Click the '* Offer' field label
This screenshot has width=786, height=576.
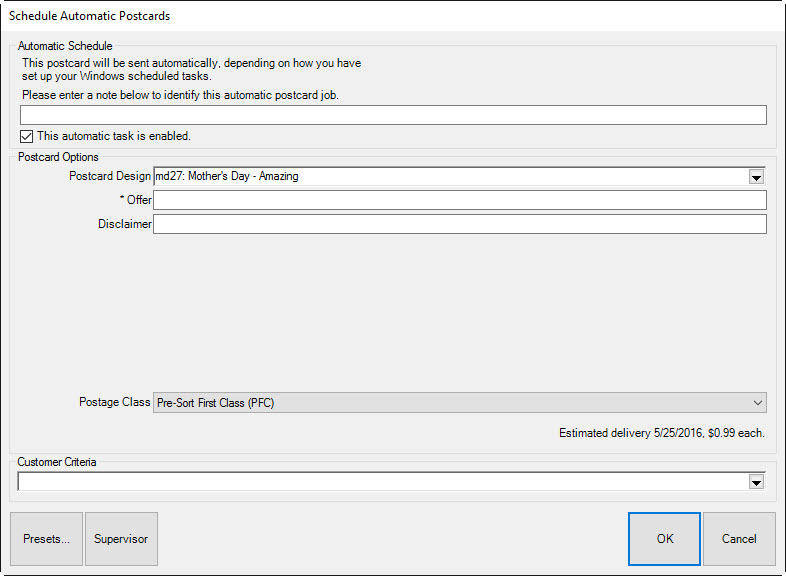134,200
